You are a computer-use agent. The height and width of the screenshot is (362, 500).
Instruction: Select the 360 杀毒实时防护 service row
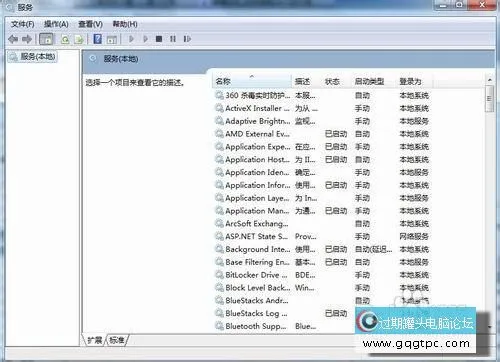322,95
